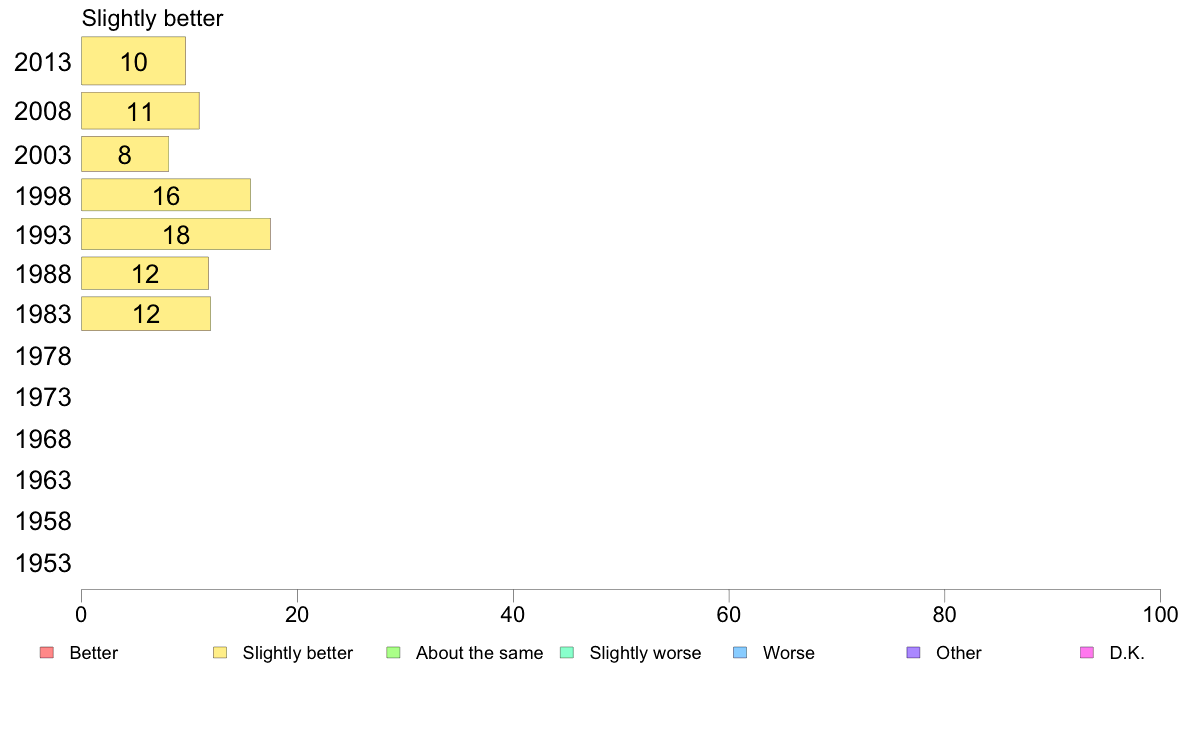This screenshot has width=1188, height=736.
Task: Click the green About the same swatch
Action: [x=393, y=653]
